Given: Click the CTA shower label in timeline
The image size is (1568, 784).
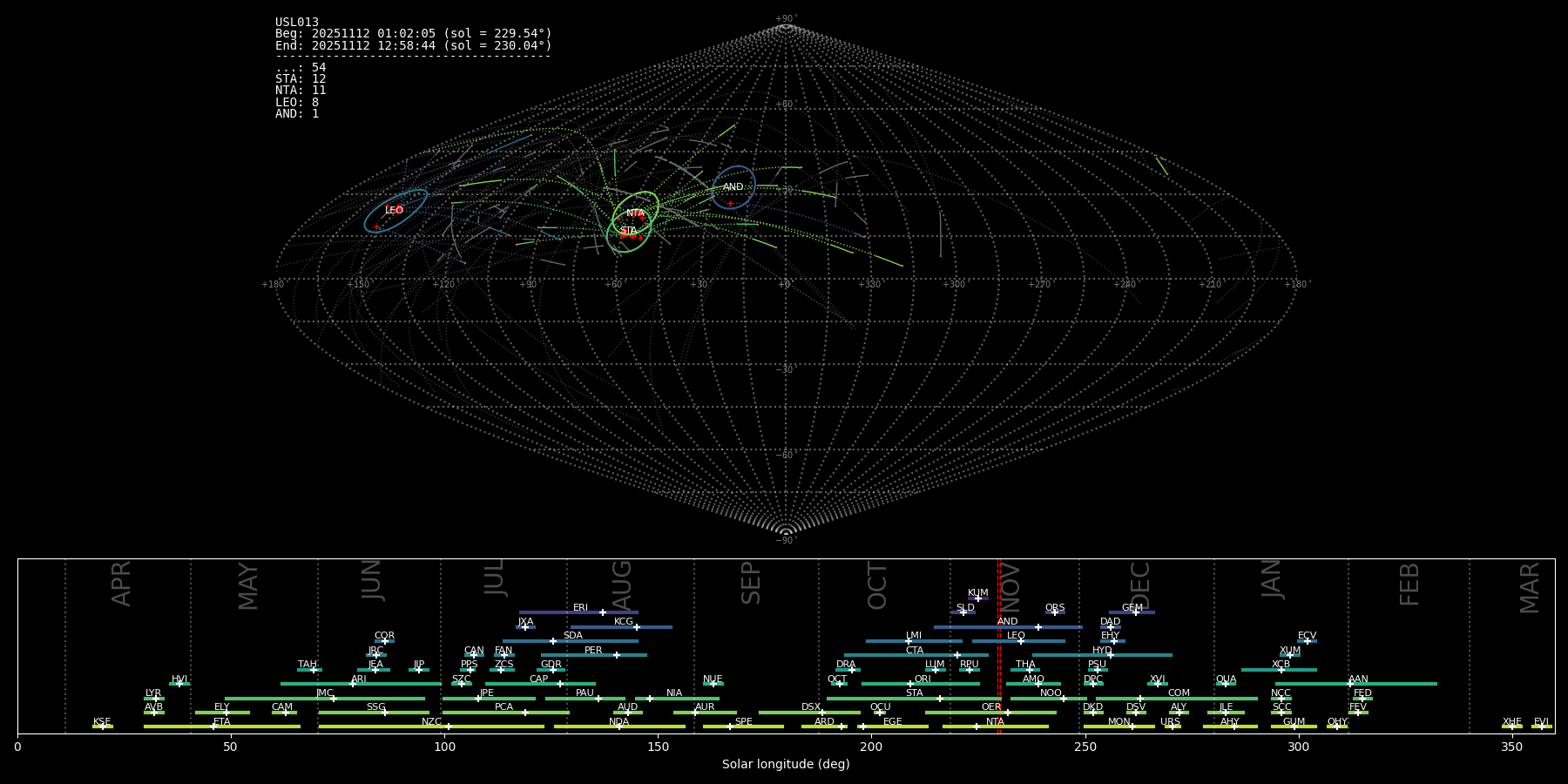Looking at the screenshot, I should coord(914,651).
